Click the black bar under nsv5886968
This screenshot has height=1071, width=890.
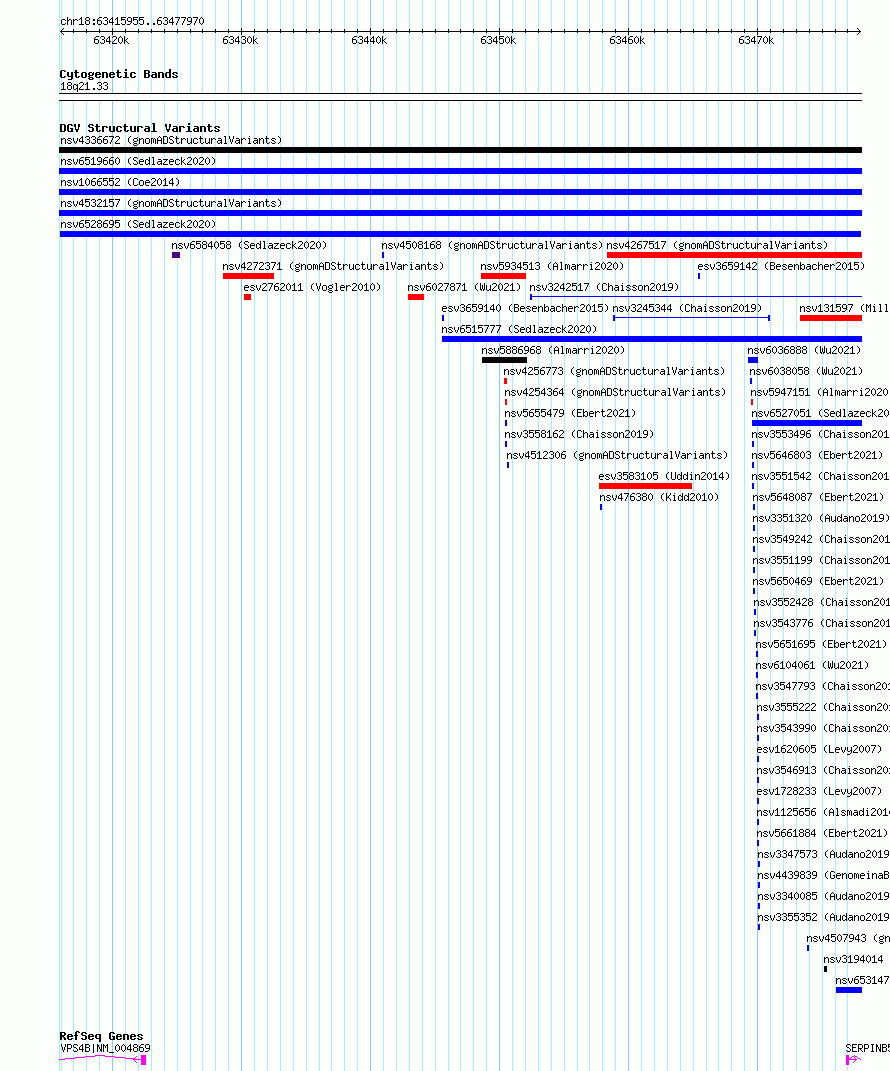(x=504, y=360)
